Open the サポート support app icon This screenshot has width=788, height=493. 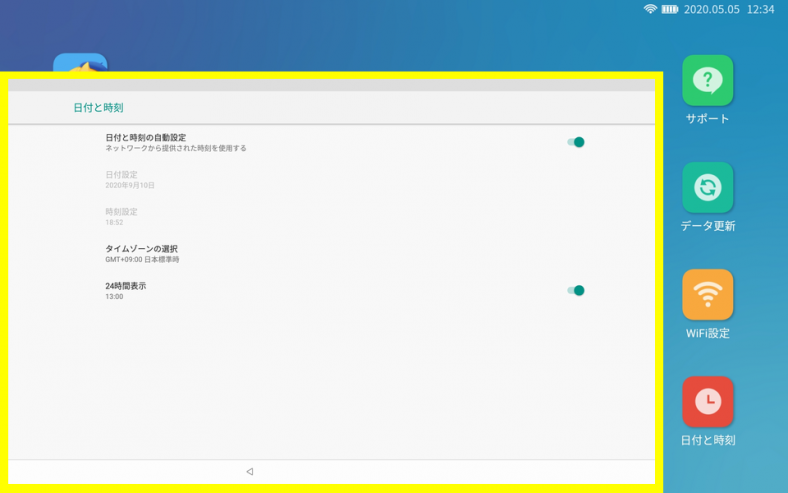708,80
